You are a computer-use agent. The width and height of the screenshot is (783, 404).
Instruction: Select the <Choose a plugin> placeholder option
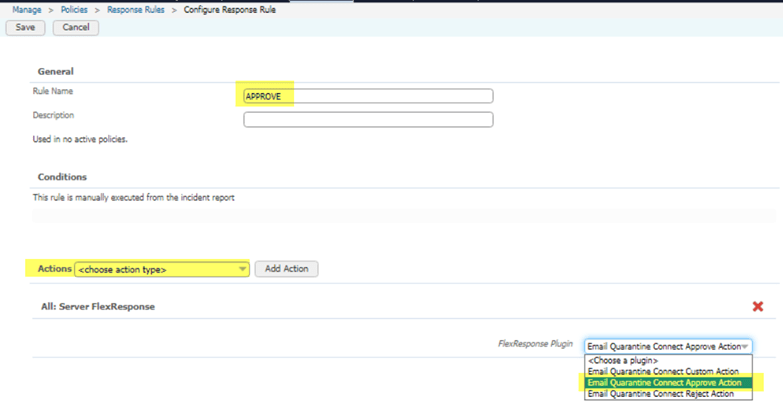pos(623,360)
